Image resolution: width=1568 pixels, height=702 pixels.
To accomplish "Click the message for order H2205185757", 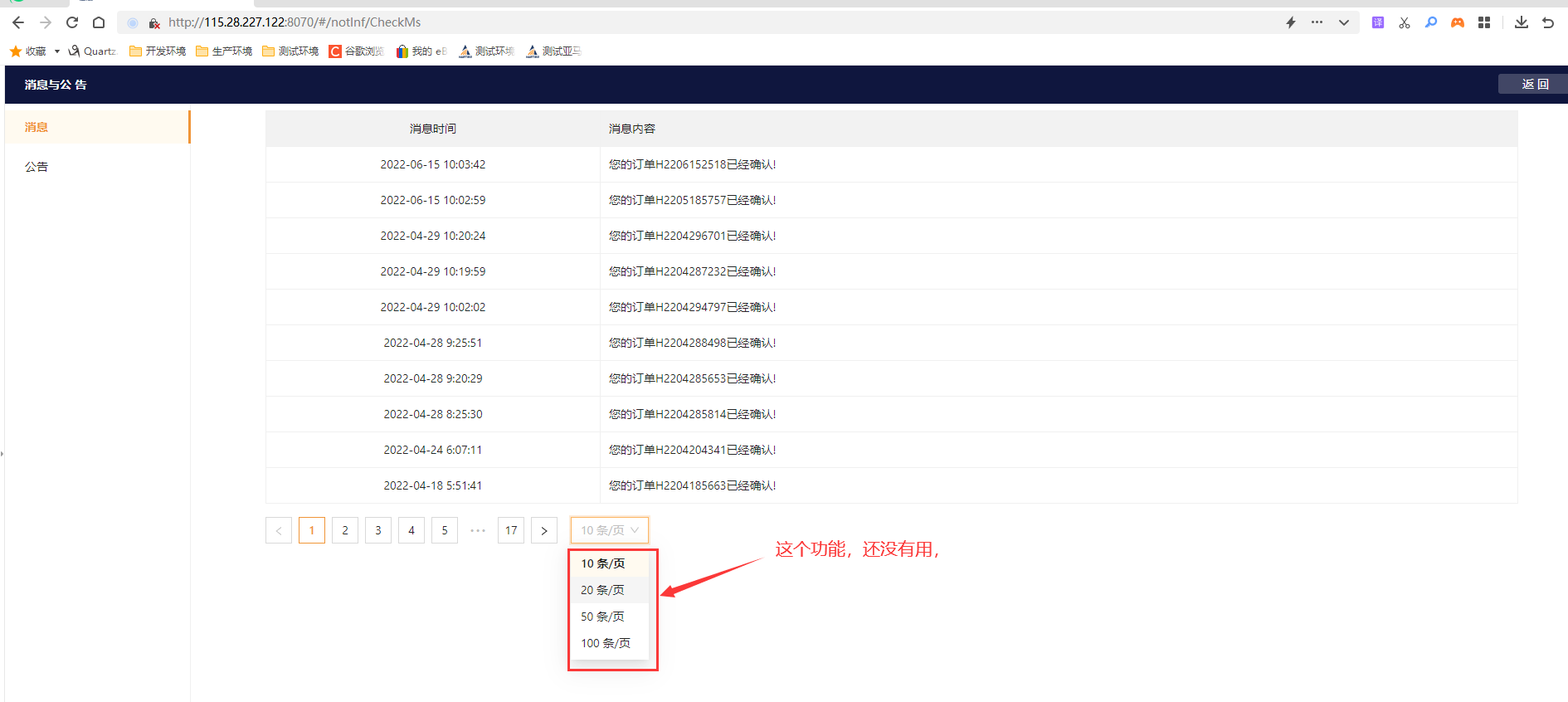I will (693, 200).
